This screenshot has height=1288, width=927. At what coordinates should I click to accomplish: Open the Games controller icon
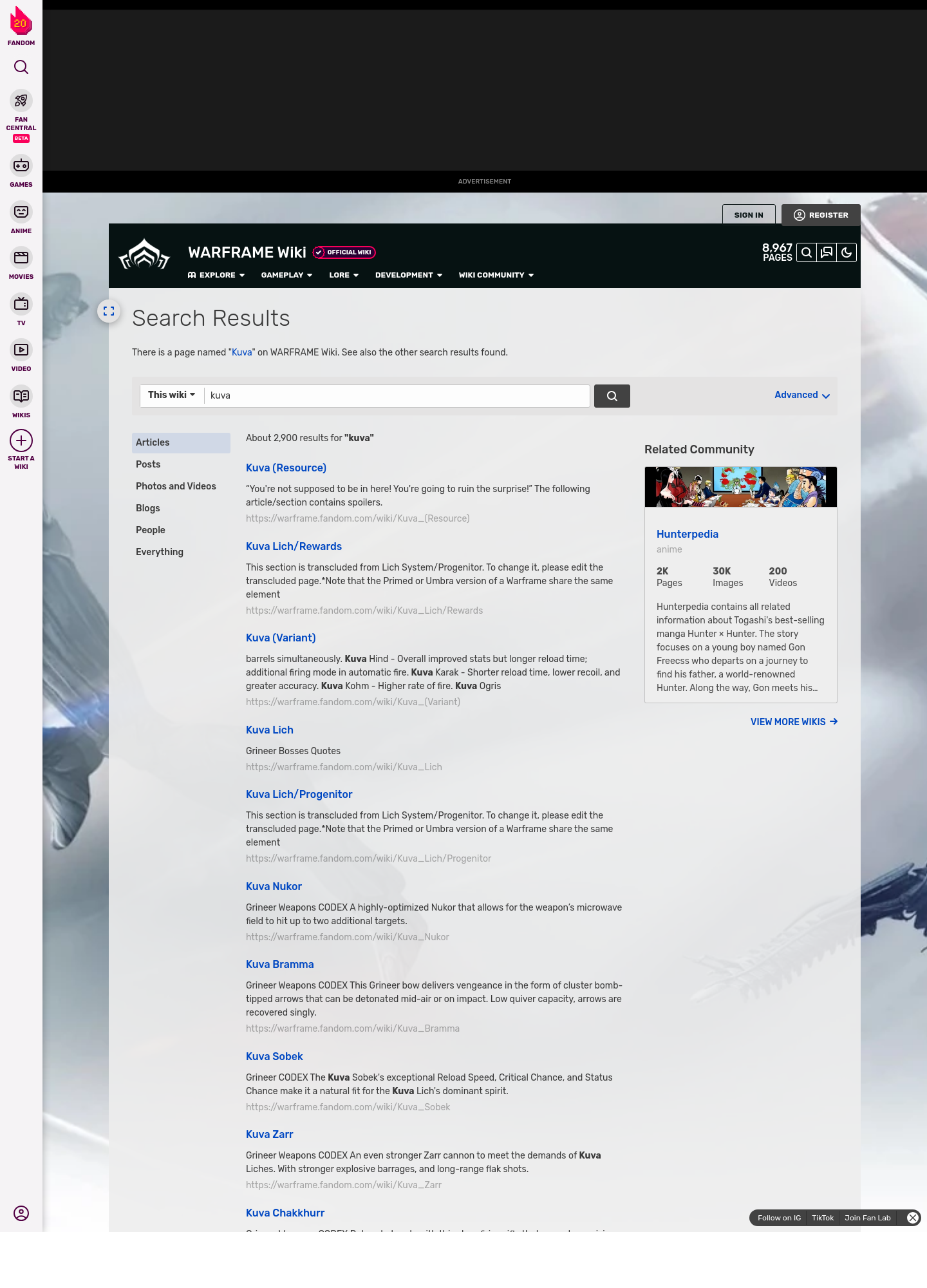pos(21,166)
